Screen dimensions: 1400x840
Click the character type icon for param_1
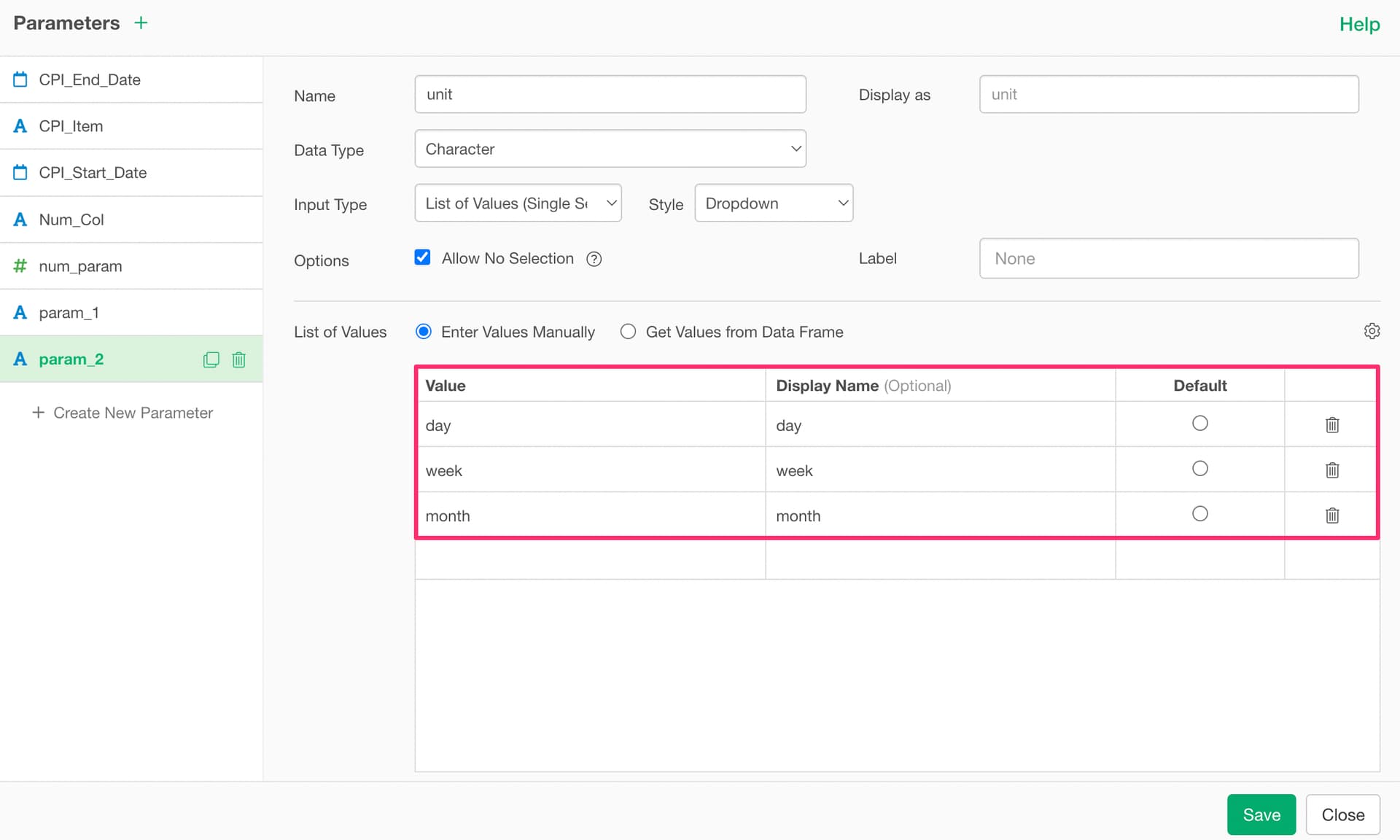20,313
